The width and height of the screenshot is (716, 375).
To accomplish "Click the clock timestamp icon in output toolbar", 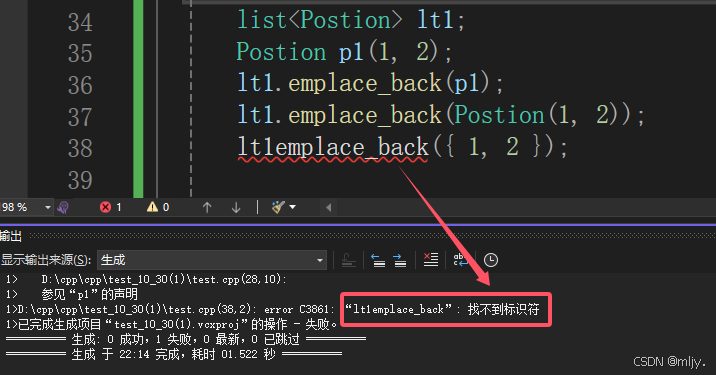I will 490,260.
